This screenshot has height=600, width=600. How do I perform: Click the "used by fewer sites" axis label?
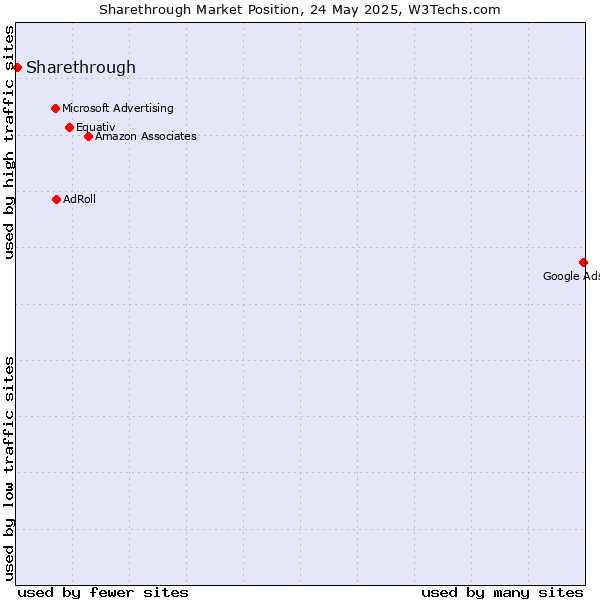click(103, 593)
